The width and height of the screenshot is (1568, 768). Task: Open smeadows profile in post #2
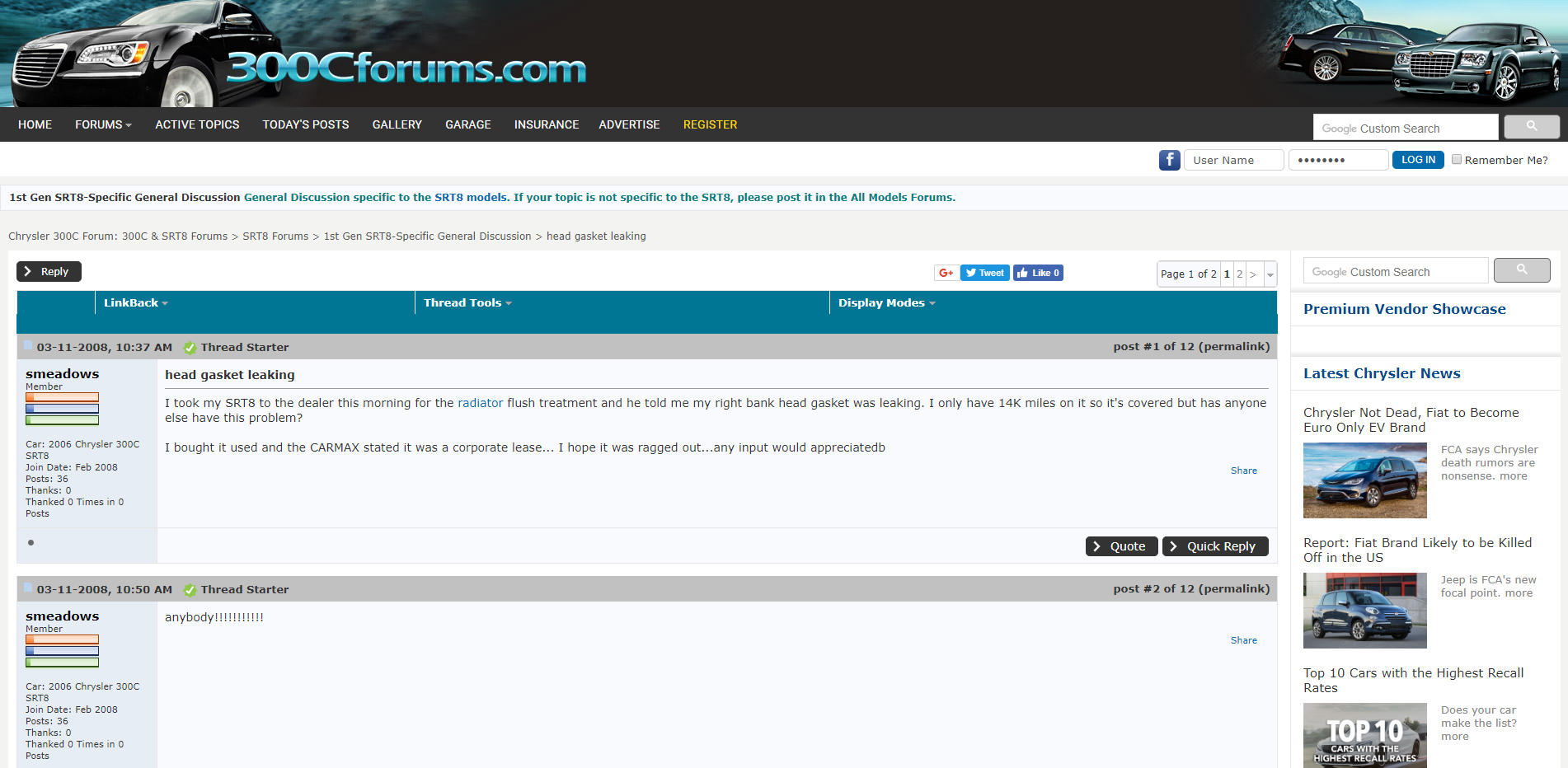tap(62, 616)
